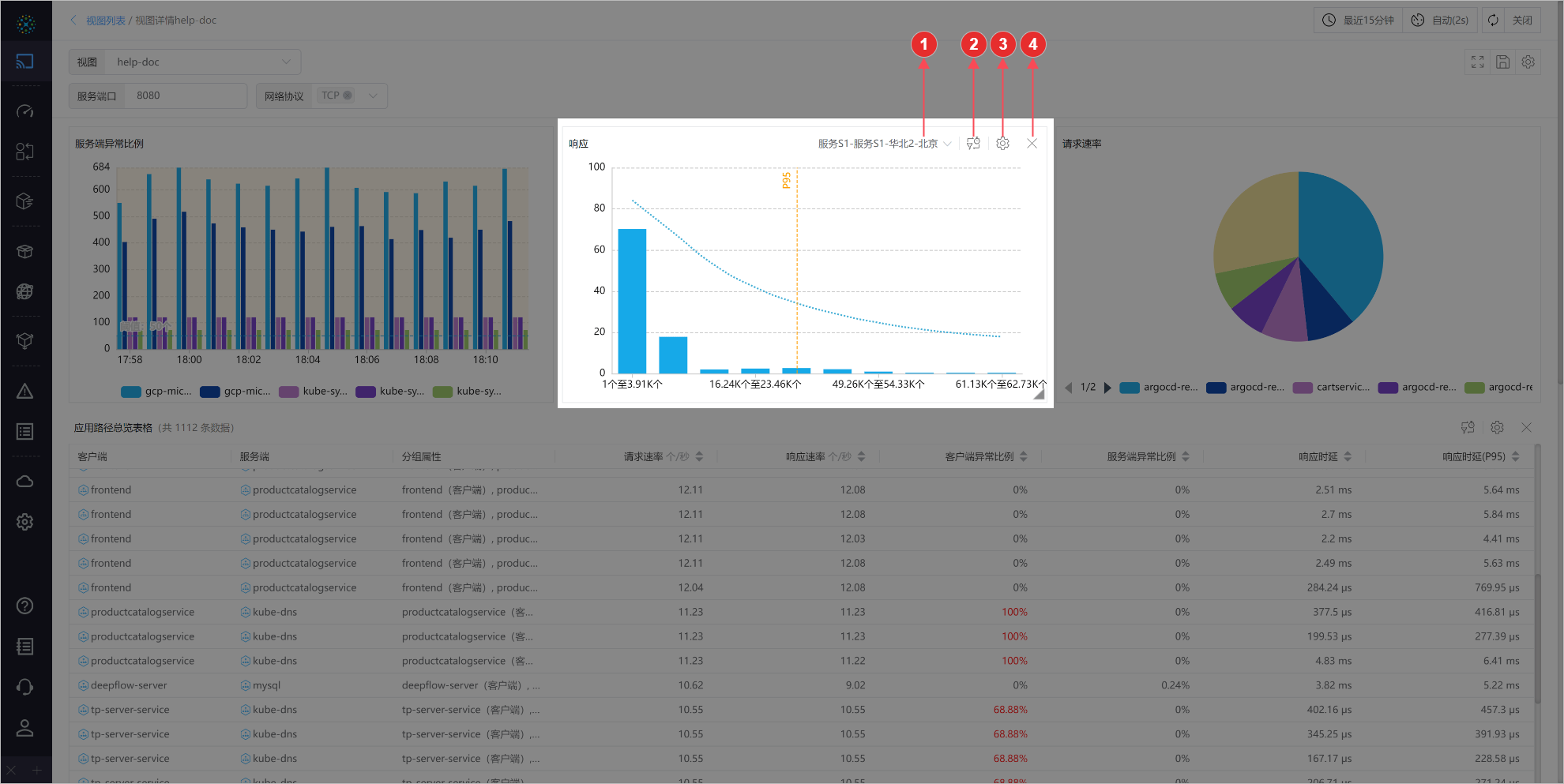Open the gauge dashboard icon in sidebar
Viewport: 1564px width, 784px height.
[25, 111]
